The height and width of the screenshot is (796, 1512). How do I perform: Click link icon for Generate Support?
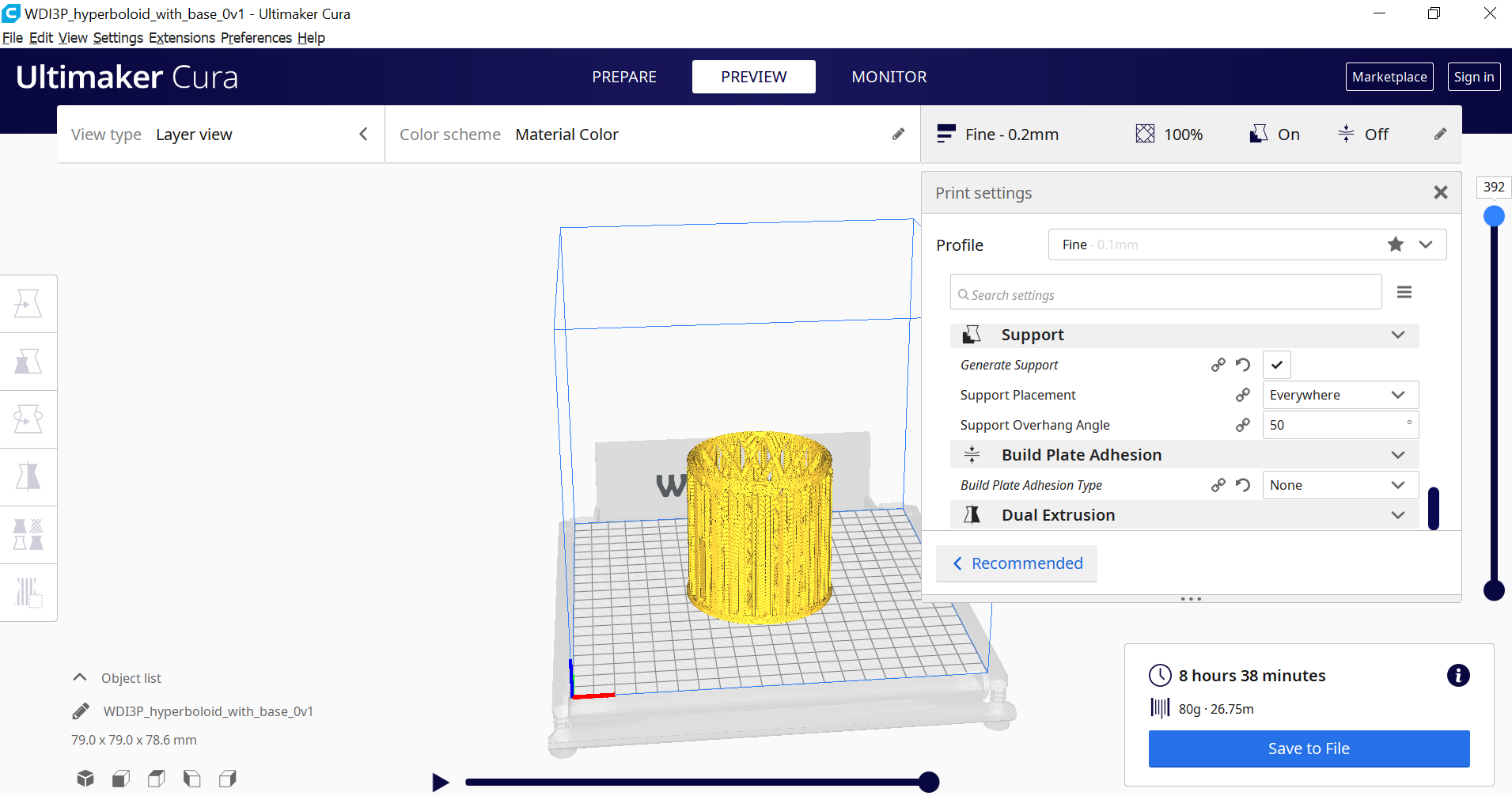pyautogui.click(x=1218, y=365)
